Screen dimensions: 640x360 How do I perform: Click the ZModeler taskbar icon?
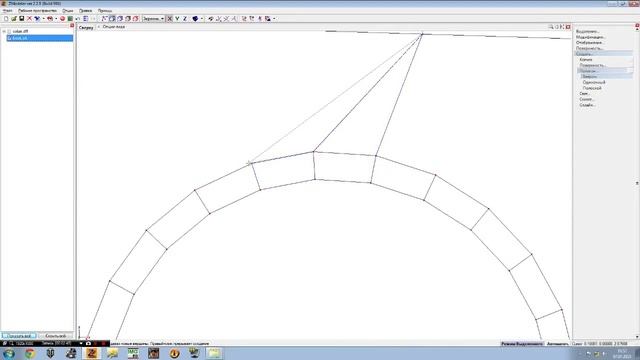click(x=92, y=353)
